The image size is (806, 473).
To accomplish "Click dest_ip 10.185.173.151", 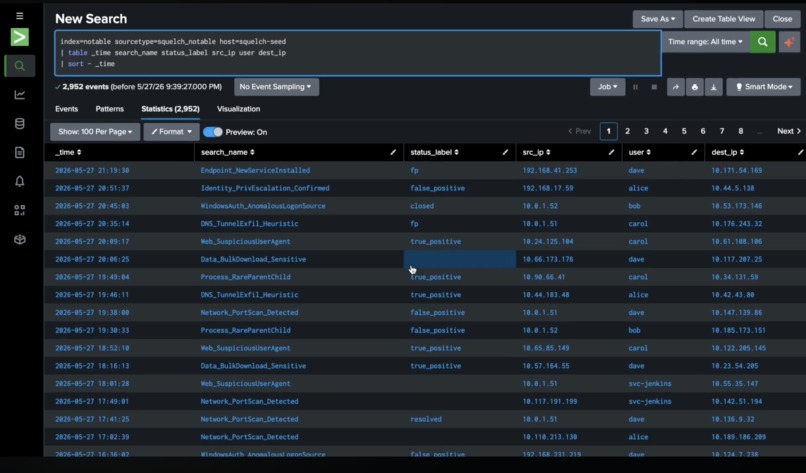I will click(738, 330).
